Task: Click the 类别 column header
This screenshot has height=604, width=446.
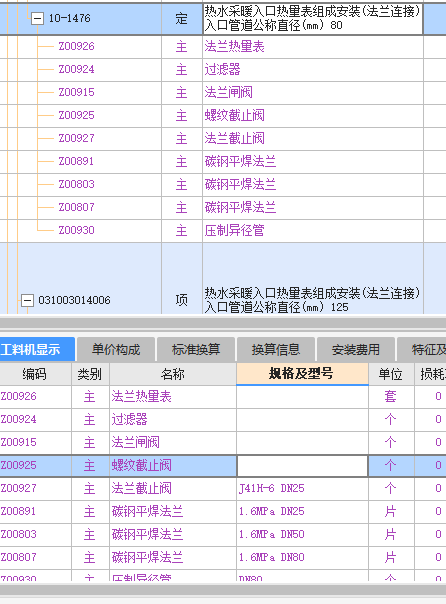Action: tap(90, 374)
